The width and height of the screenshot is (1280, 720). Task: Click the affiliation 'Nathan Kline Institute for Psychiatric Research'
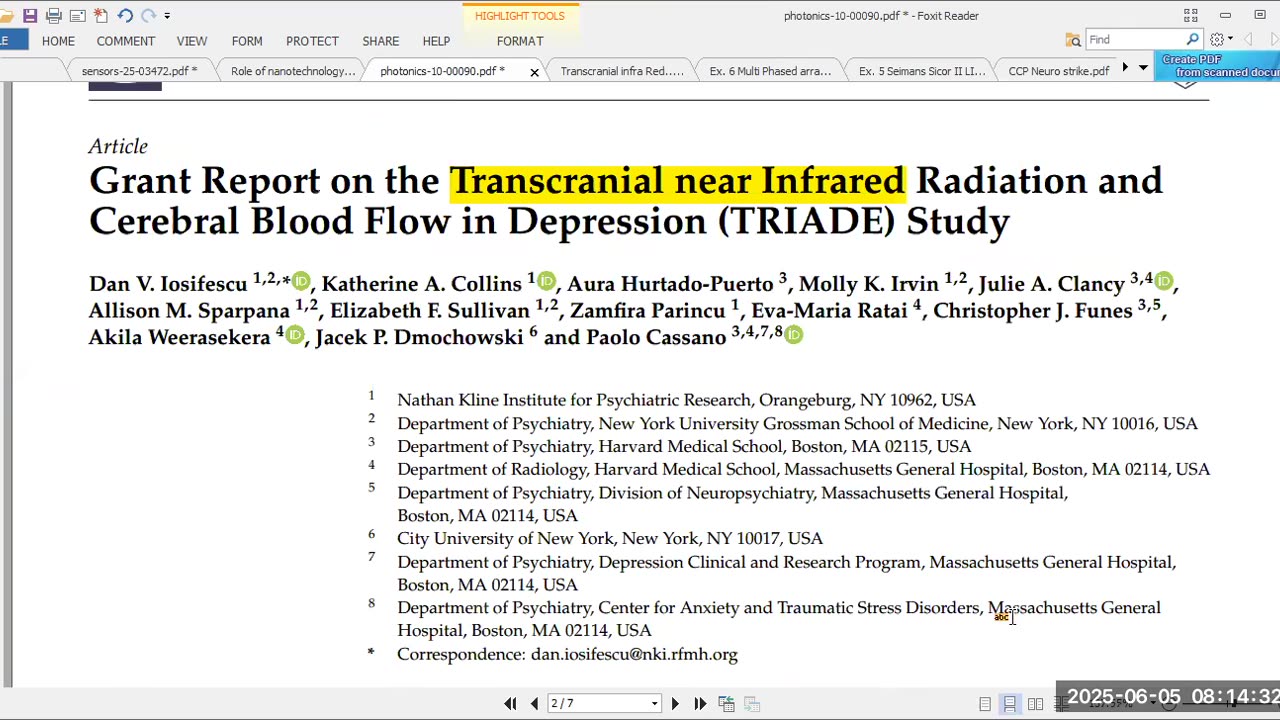pos(574,400)
